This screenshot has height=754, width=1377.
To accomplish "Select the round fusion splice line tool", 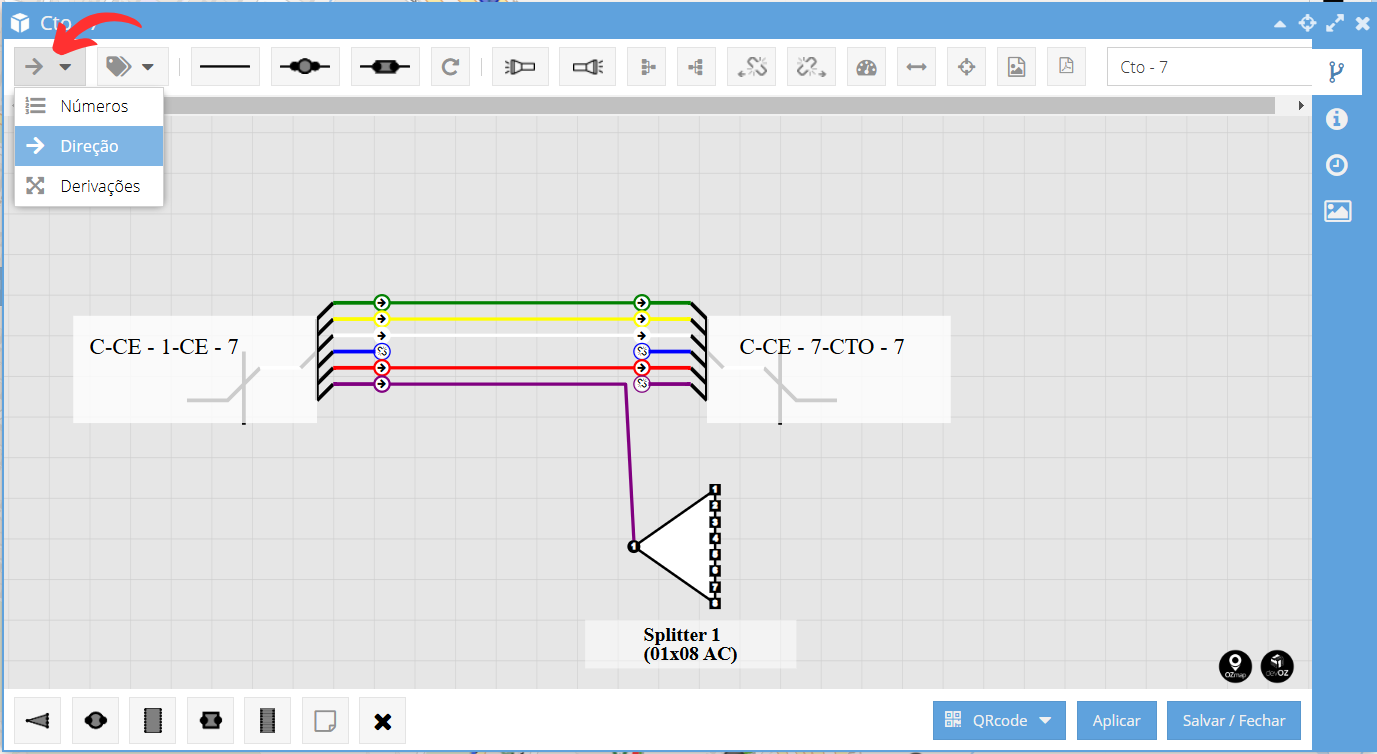I will click(305, 67).
